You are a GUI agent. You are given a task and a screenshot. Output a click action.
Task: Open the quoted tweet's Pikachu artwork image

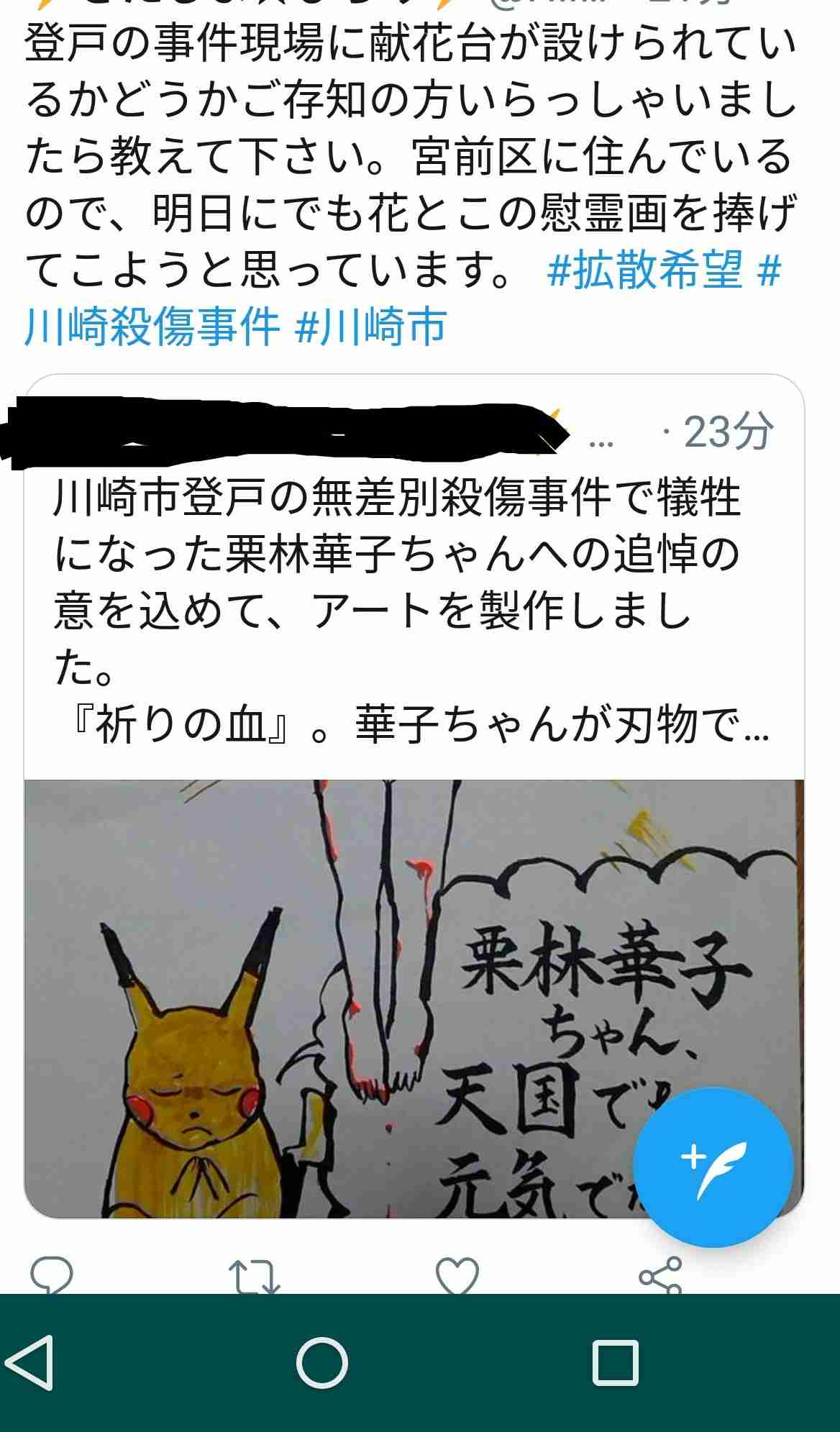tap(414, 999)
